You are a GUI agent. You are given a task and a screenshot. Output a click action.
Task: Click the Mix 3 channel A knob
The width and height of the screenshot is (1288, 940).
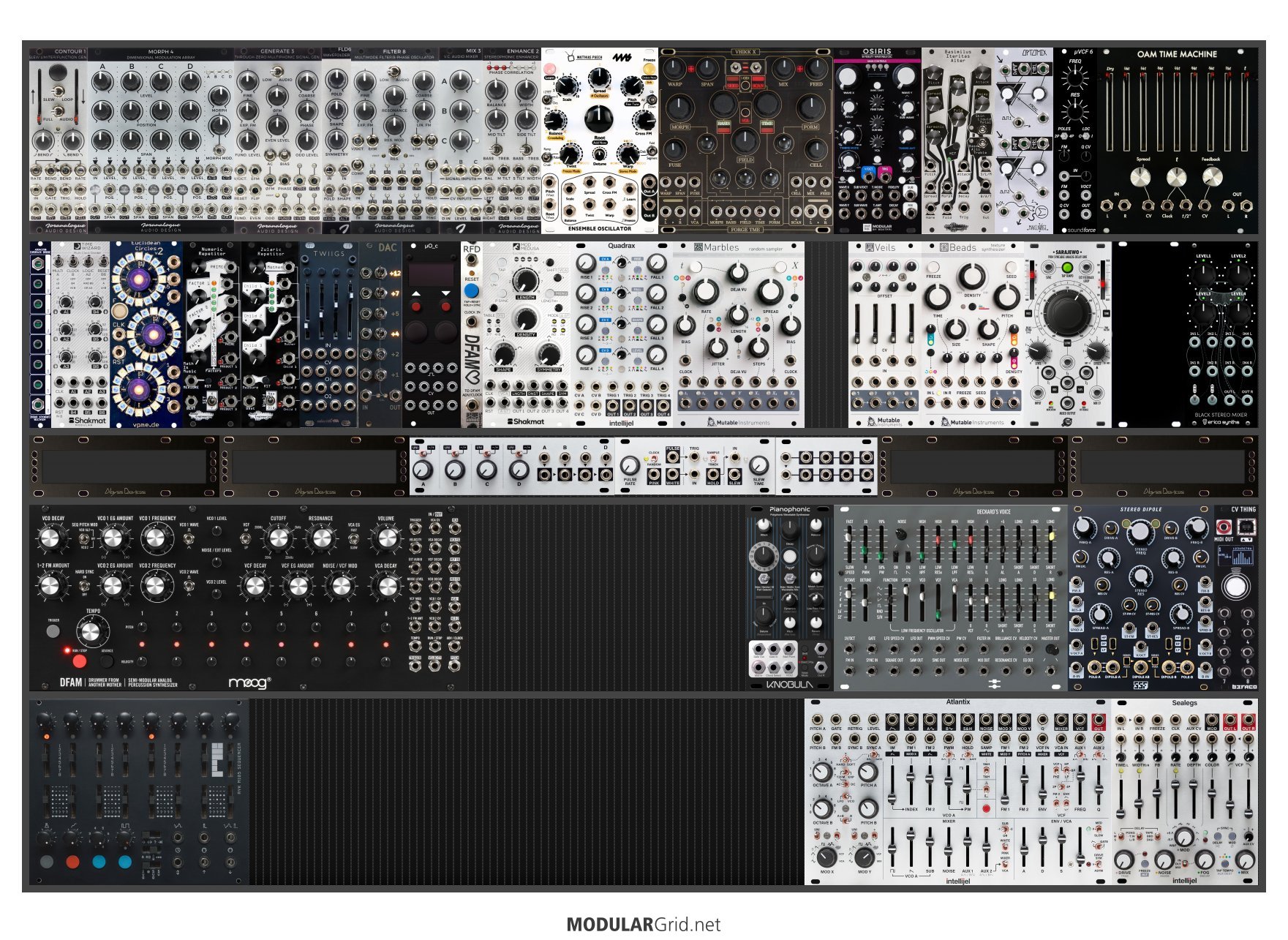tap(461, 81)
